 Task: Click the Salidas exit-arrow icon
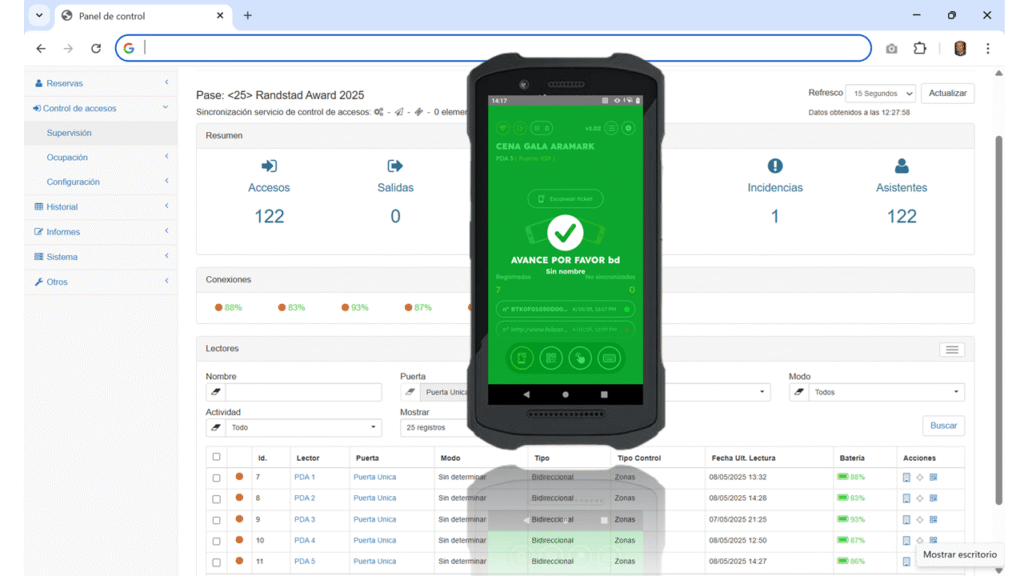(395, 166)
